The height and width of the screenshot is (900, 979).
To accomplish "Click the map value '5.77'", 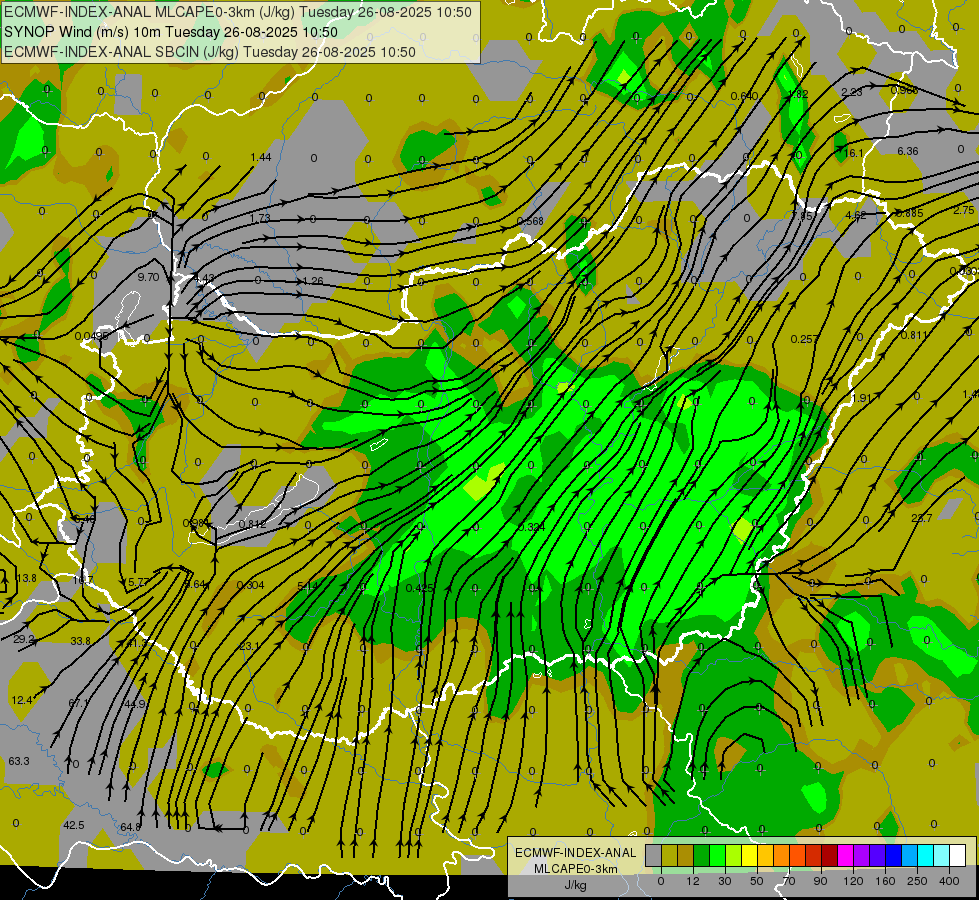I will pos(138,582).
